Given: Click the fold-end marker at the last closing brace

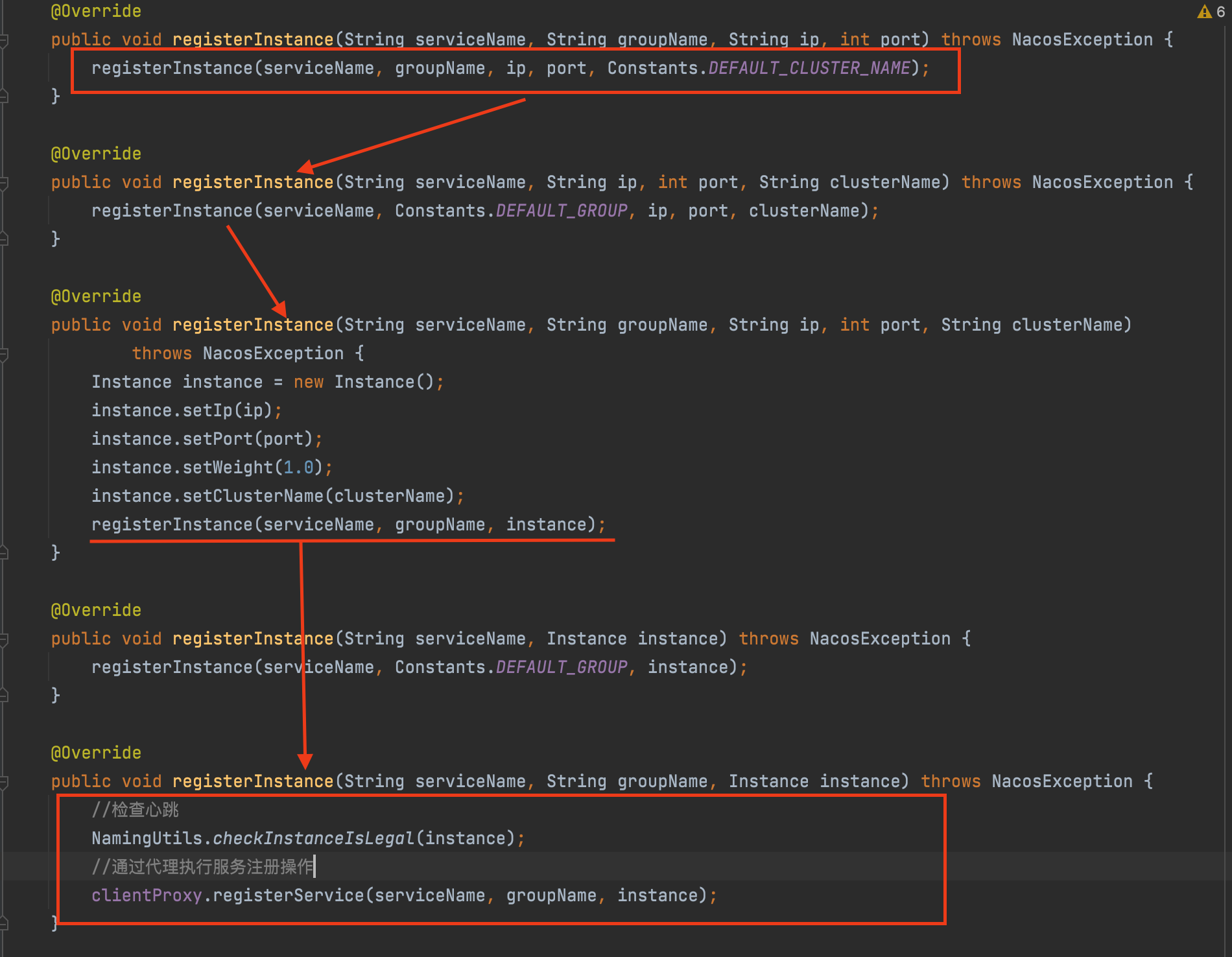Looking at the screenshot, I should pyautogui.click(x=4, y=923).
